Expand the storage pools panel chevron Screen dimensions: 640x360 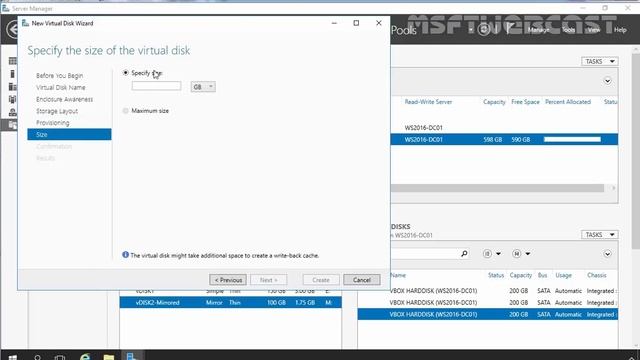click(x=607, y=81)
